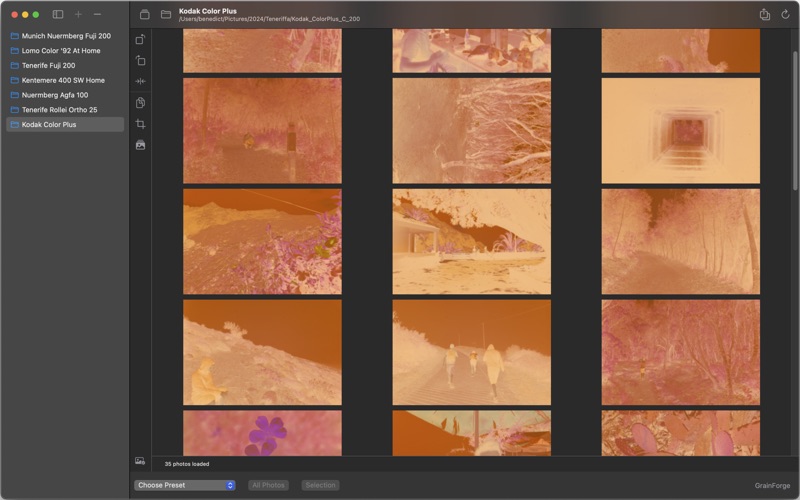This screenshot has width=800, height=500.
Task: Click the plus icon to add a folder
Action: (78, 14)
